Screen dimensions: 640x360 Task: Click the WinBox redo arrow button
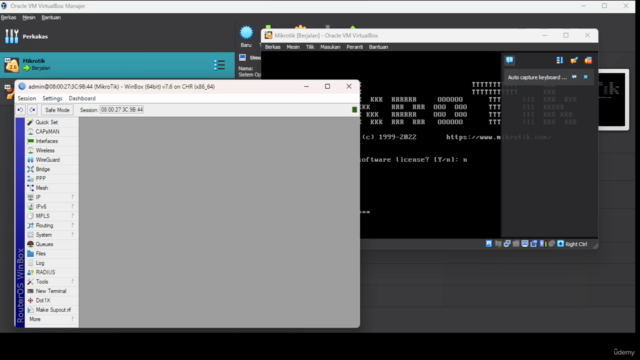coord(32,110)
